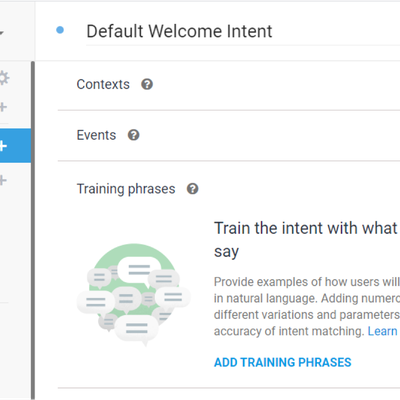Click the sidebar vertical scrollbar

(x=33, y=230)
